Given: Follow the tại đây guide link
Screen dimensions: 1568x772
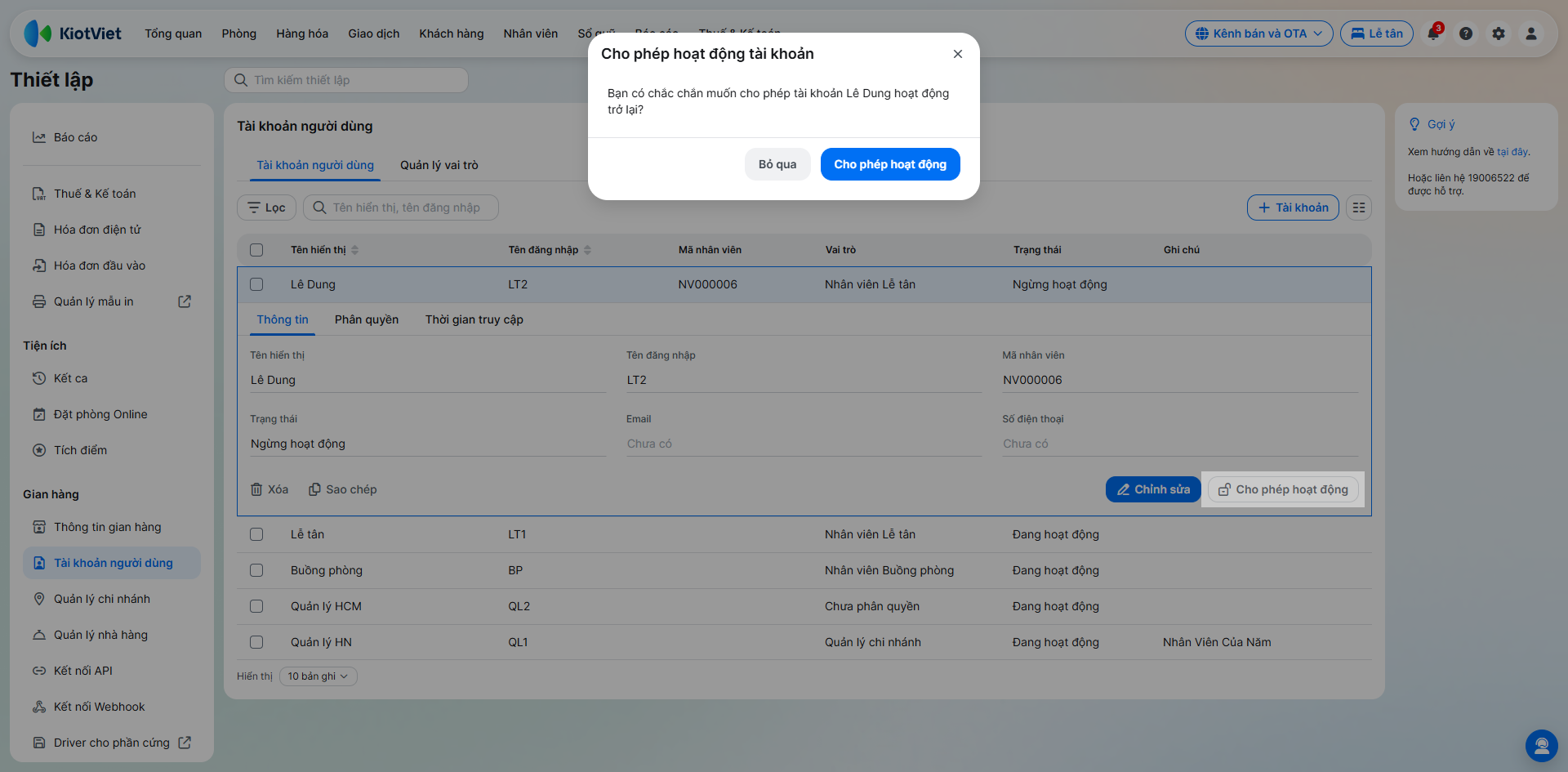Looking at the screenshot, I should (1512, 152).
